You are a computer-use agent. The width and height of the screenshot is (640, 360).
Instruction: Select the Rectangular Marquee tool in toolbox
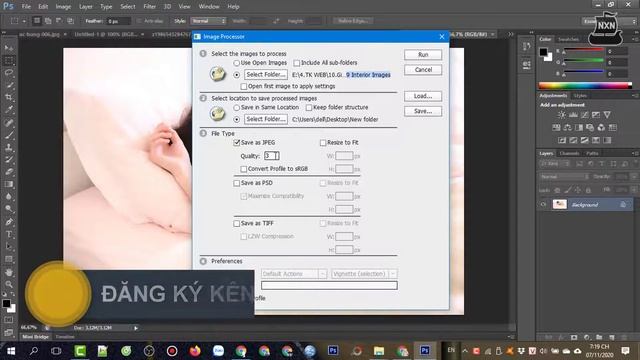(x=9, y=61)
